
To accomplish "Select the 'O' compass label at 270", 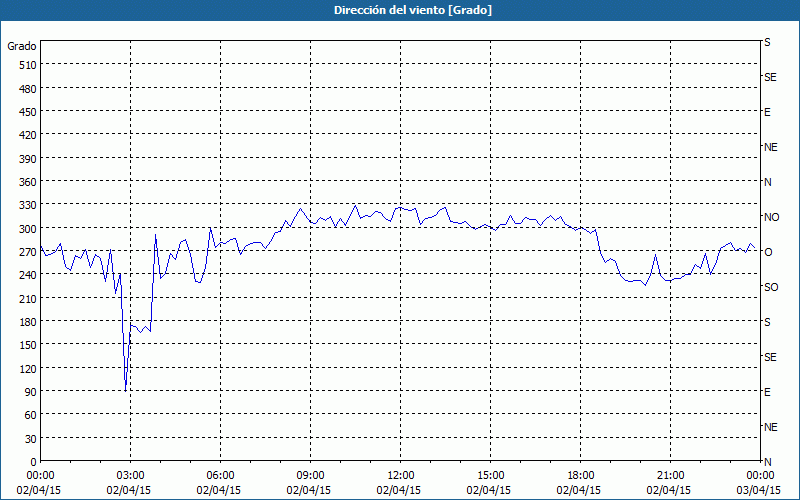I will pyautogui.click(x=768, y=252).
